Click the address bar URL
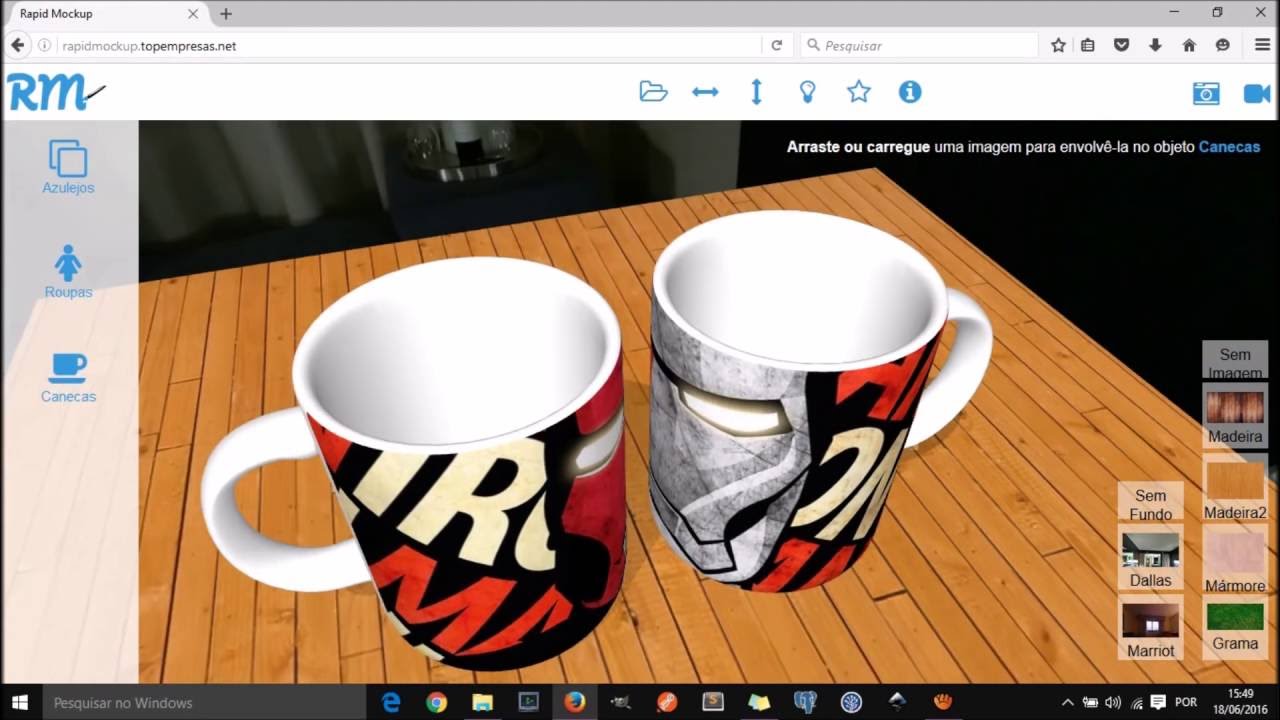1280x720 pixels. tap(149, 46)
